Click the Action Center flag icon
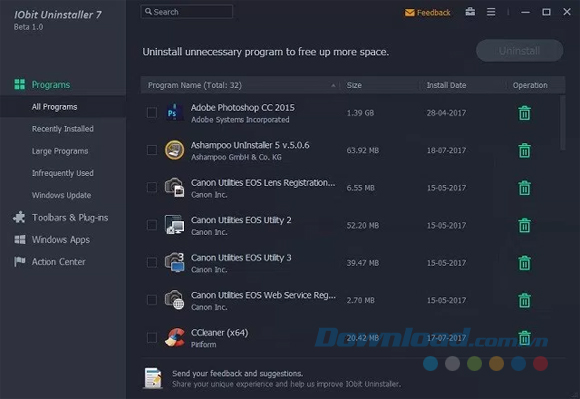 coord(20,261)
